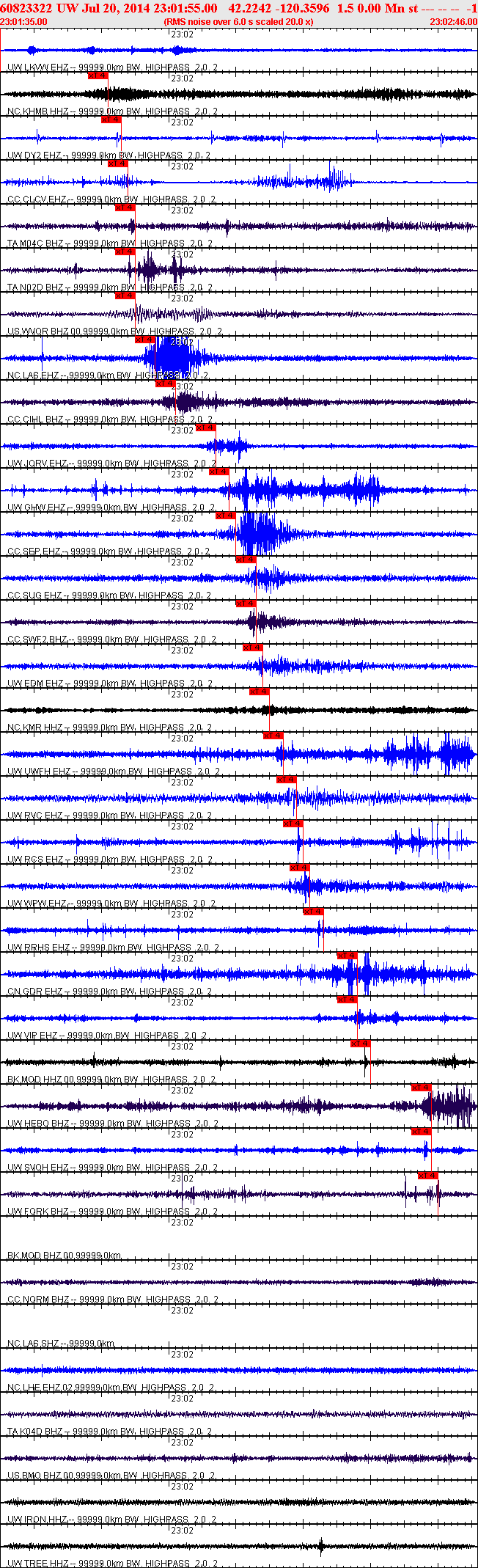
Task: Select the CC NORM BHZ station label
Action: pyautogui.click(x=113, y=1300)
